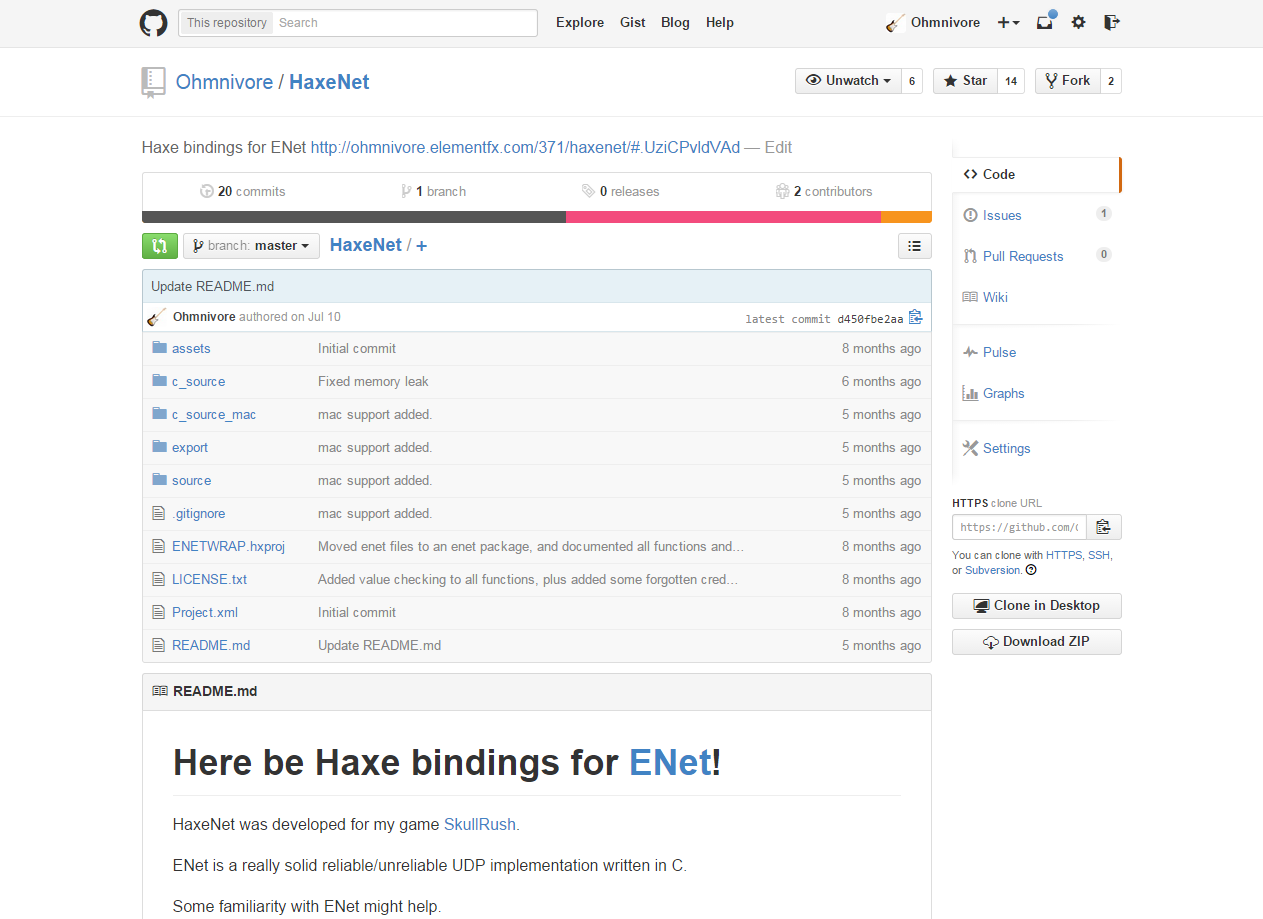Click the language breakdown color bar
The image size is (1263, 919).
click(x=537, y=217)
